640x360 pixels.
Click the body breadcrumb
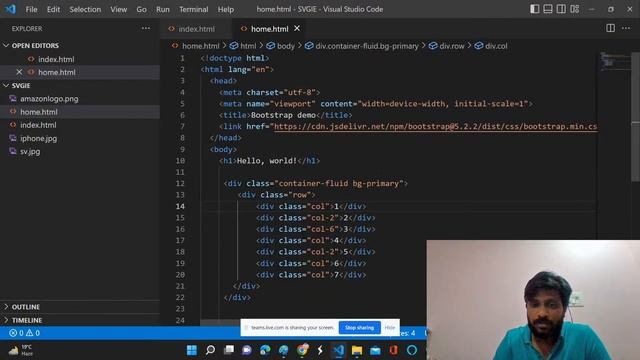pyautogui.click(x=285, y=46)
